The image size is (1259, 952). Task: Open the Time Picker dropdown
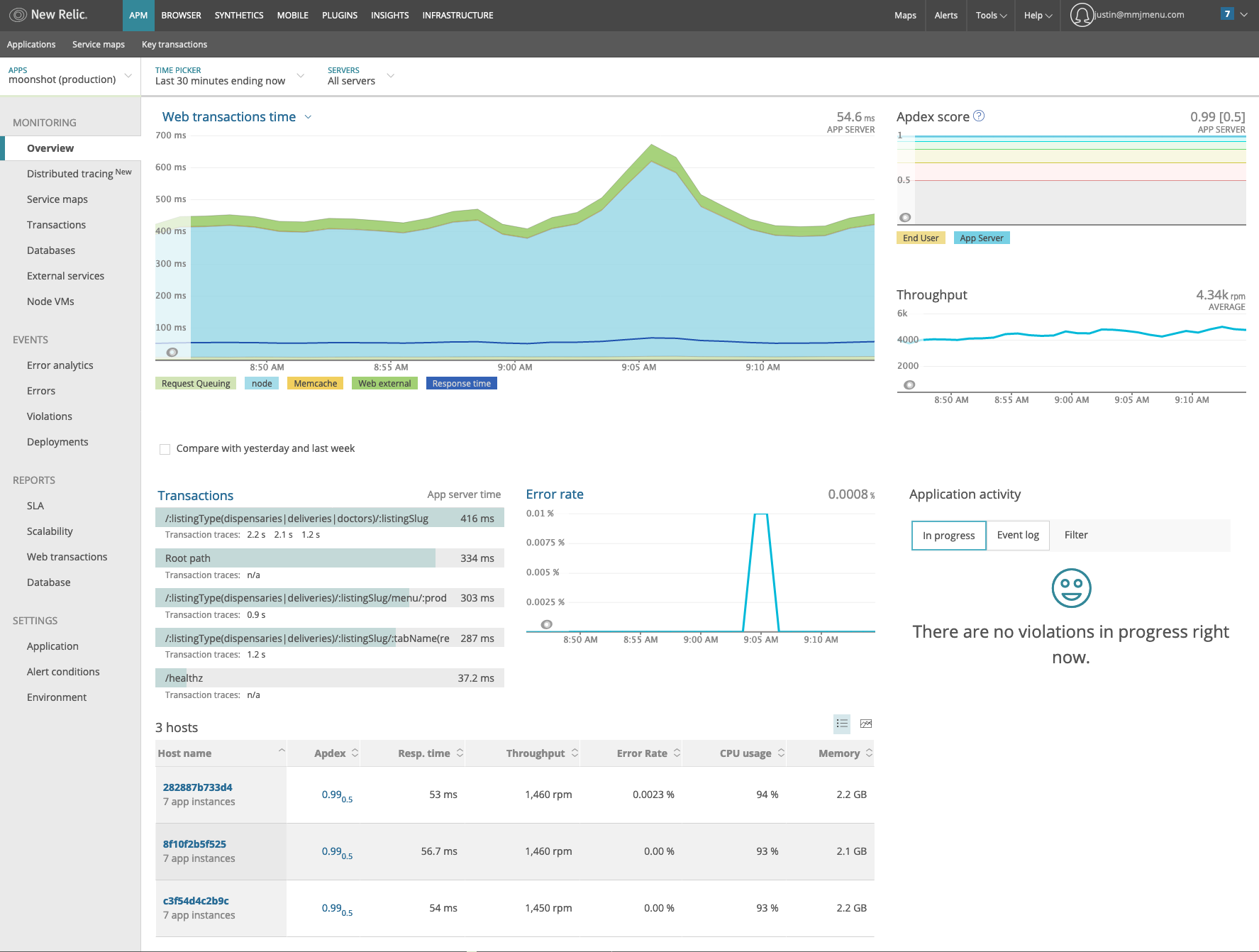[230, 76]
